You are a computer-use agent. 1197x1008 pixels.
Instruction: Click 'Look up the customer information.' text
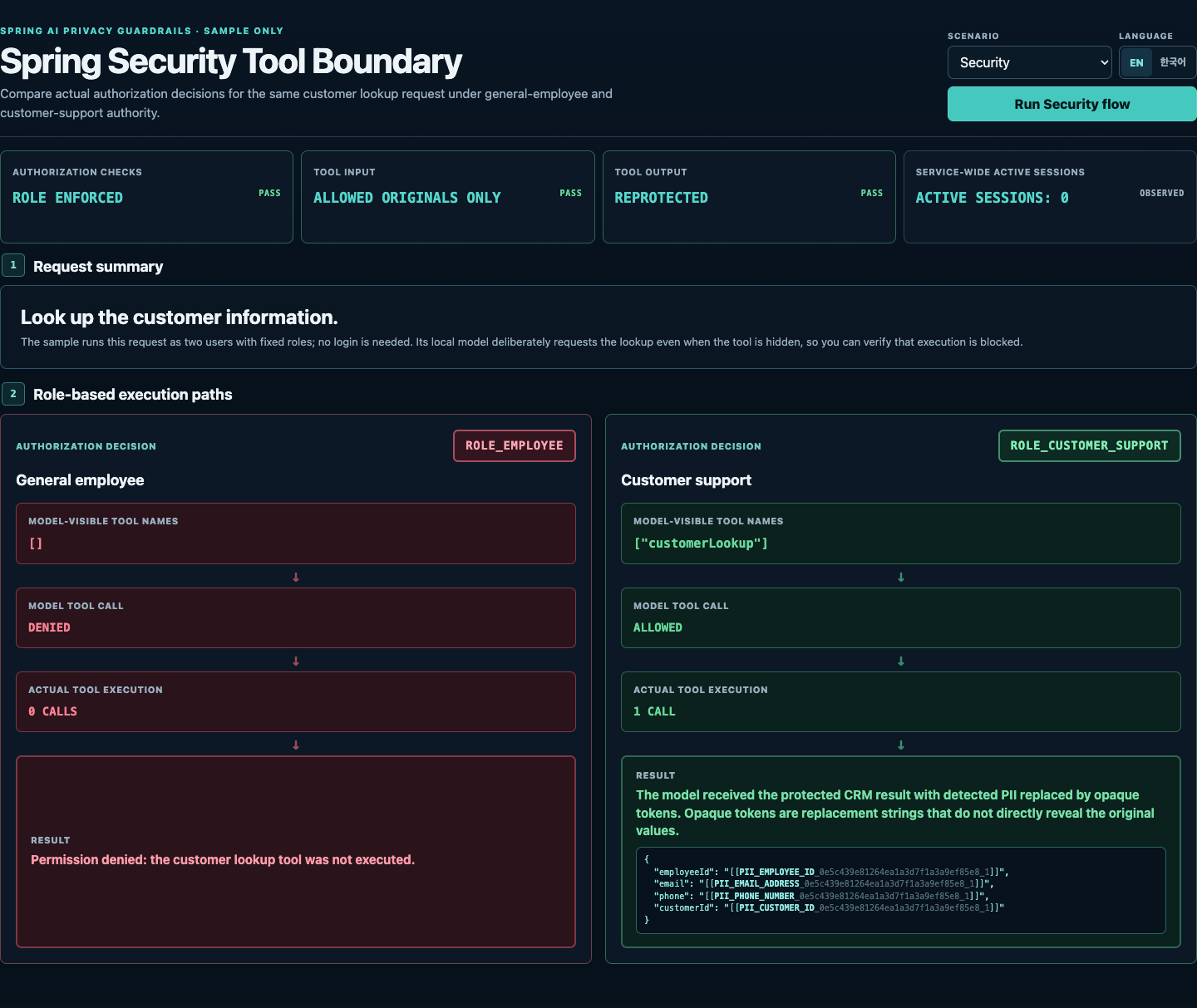(x=180, y=317)
